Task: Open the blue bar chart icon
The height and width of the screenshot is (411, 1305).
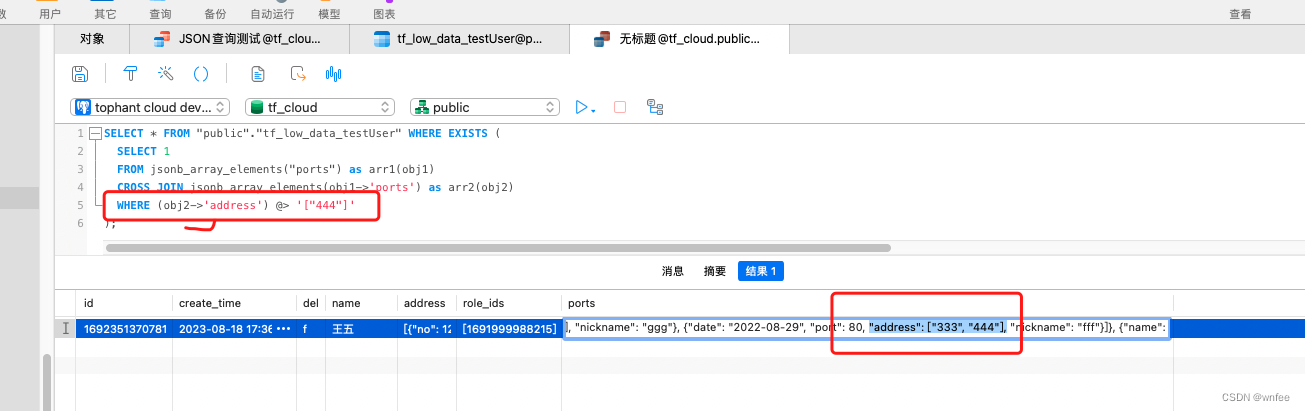Action: (334, 73)
